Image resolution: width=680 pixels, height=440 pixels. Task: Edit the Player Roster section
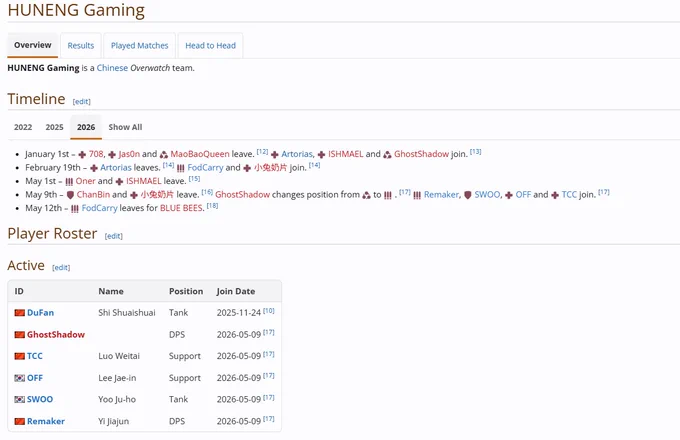114,236
